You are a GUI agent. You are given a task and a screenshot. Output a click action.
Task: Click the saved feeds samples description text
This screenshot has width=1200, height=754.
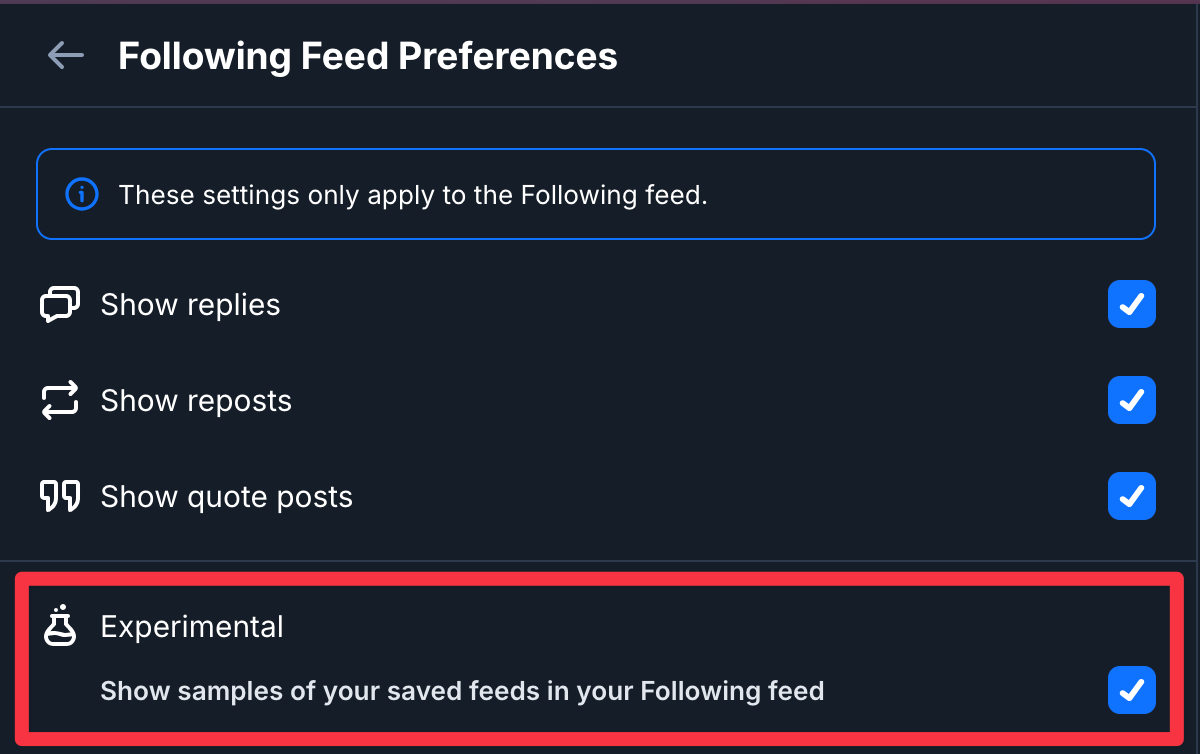click(x=462, y=691)
